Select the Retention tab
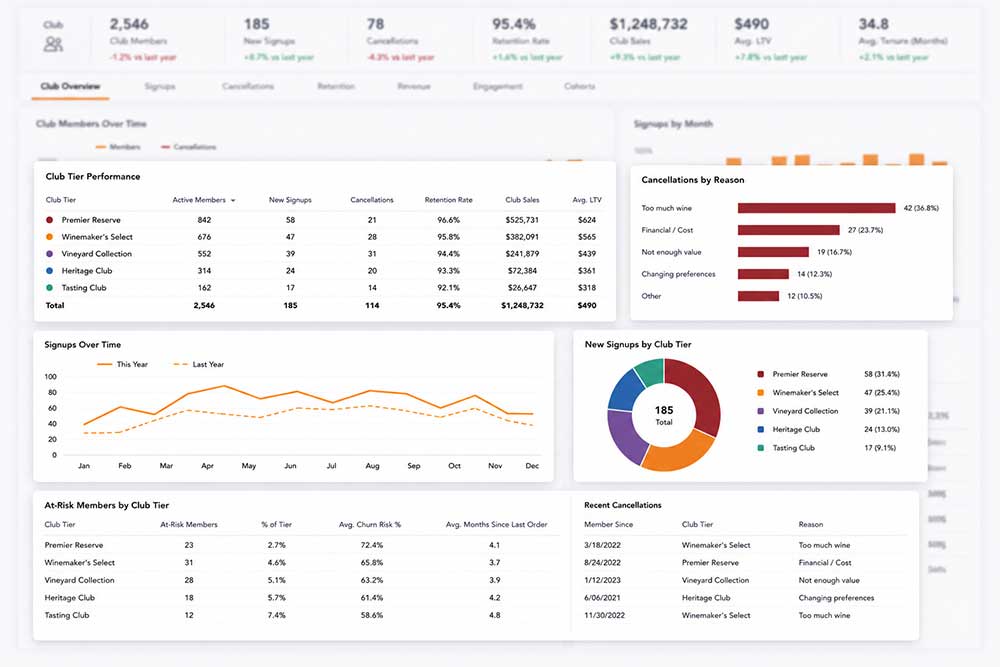This screenshot has width=1000, height=667. (336, 86)
